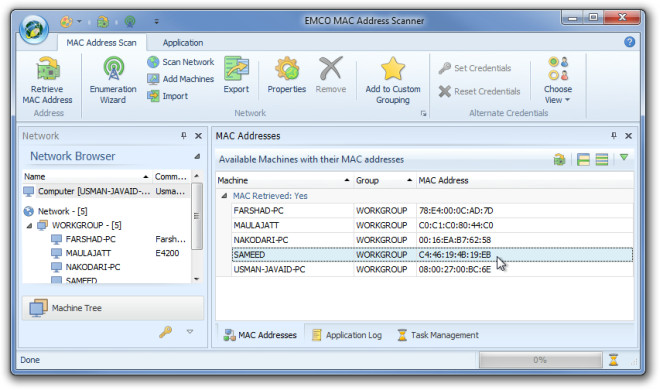Select MAC Addresses bottom tab
This screenshot has width=660, height=390.
click(x=260, y=335)
